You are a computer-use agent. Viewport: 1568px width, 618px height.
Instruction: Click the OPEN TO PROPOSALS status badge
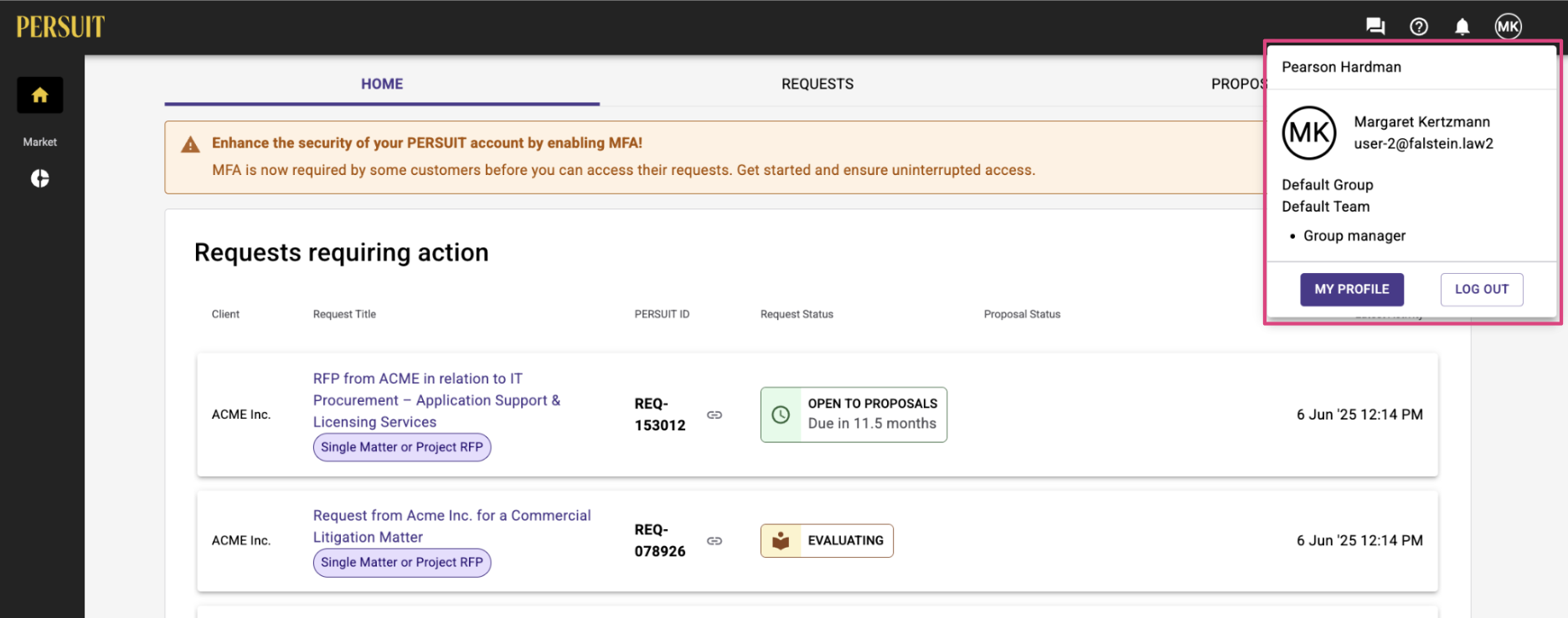click(x=854, y=415)
